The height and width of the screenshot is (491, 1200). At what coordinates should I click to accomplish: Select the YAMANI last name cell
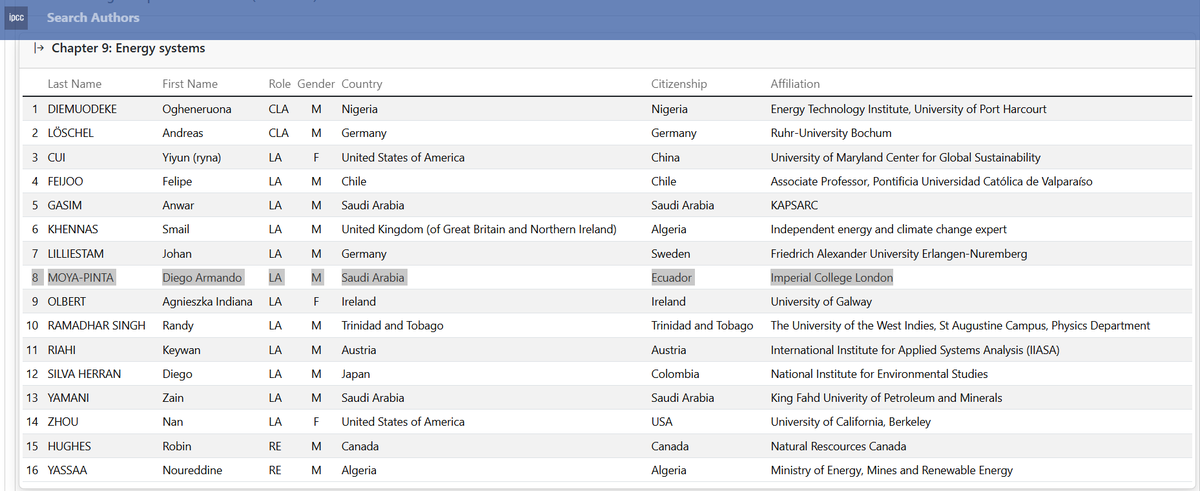[x=68, y=398]
